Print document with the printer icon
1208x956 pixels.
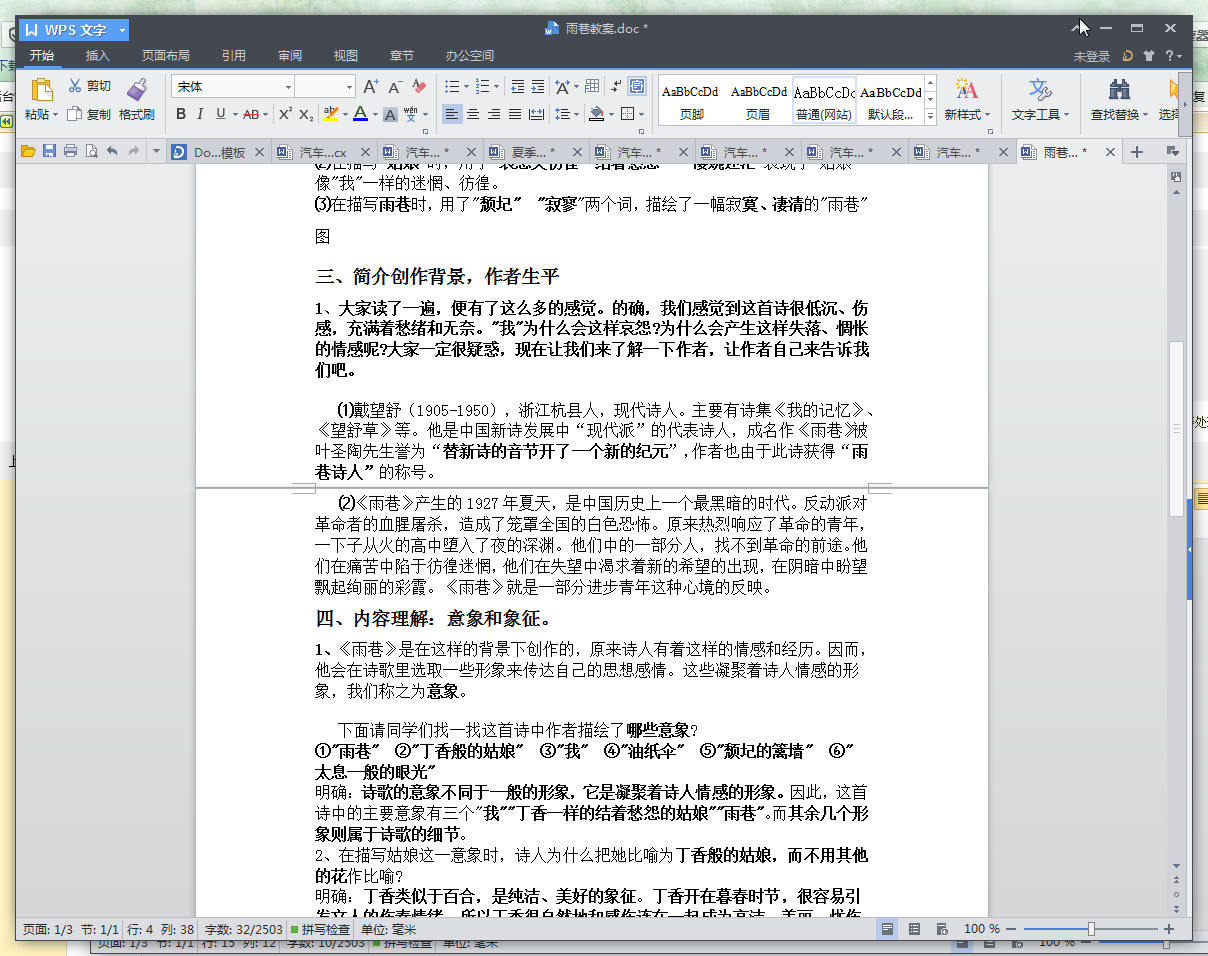pos(70,152)
